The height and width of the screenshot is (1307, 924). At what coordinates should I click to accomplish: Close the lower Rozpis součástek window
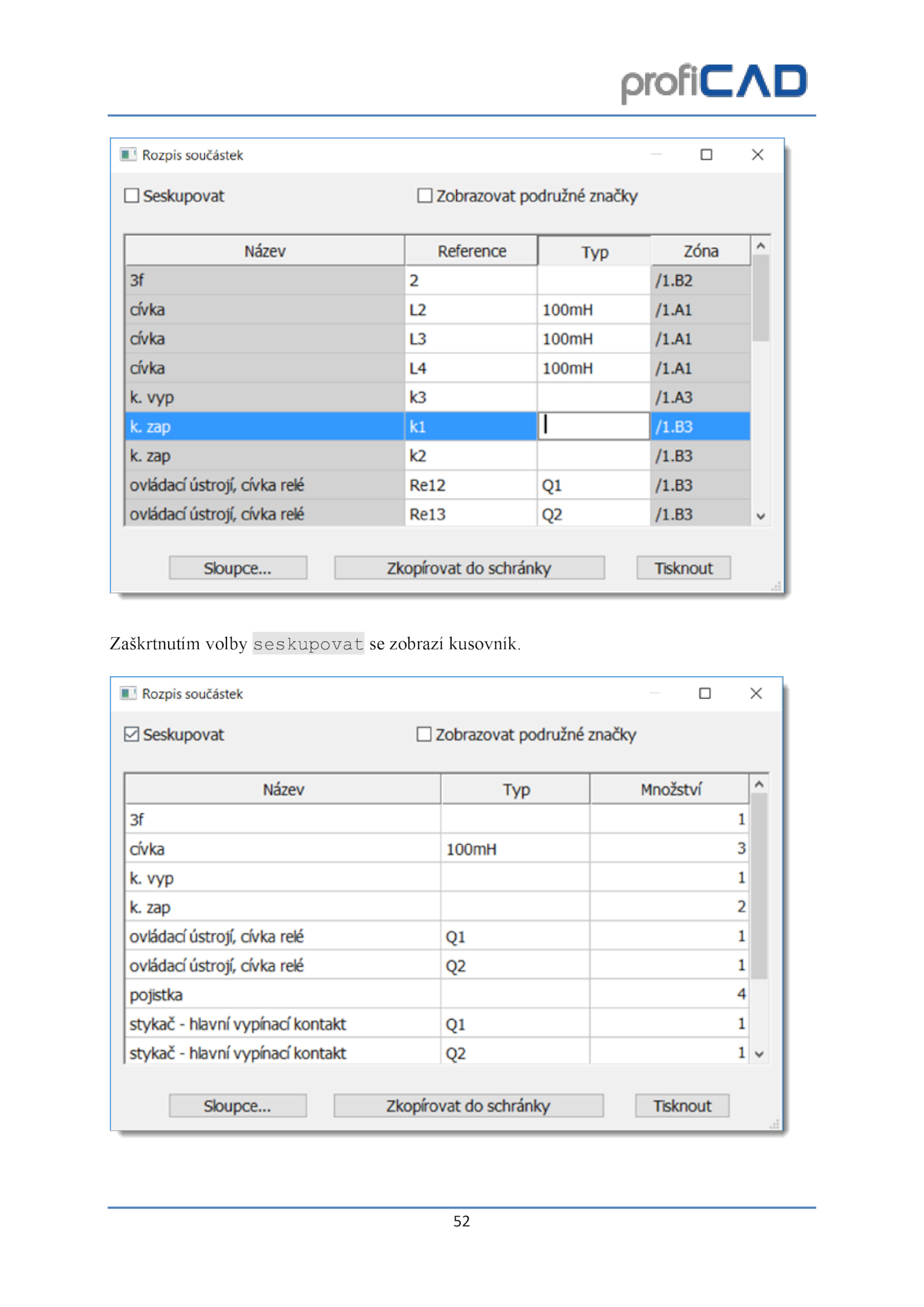point(756,693)
